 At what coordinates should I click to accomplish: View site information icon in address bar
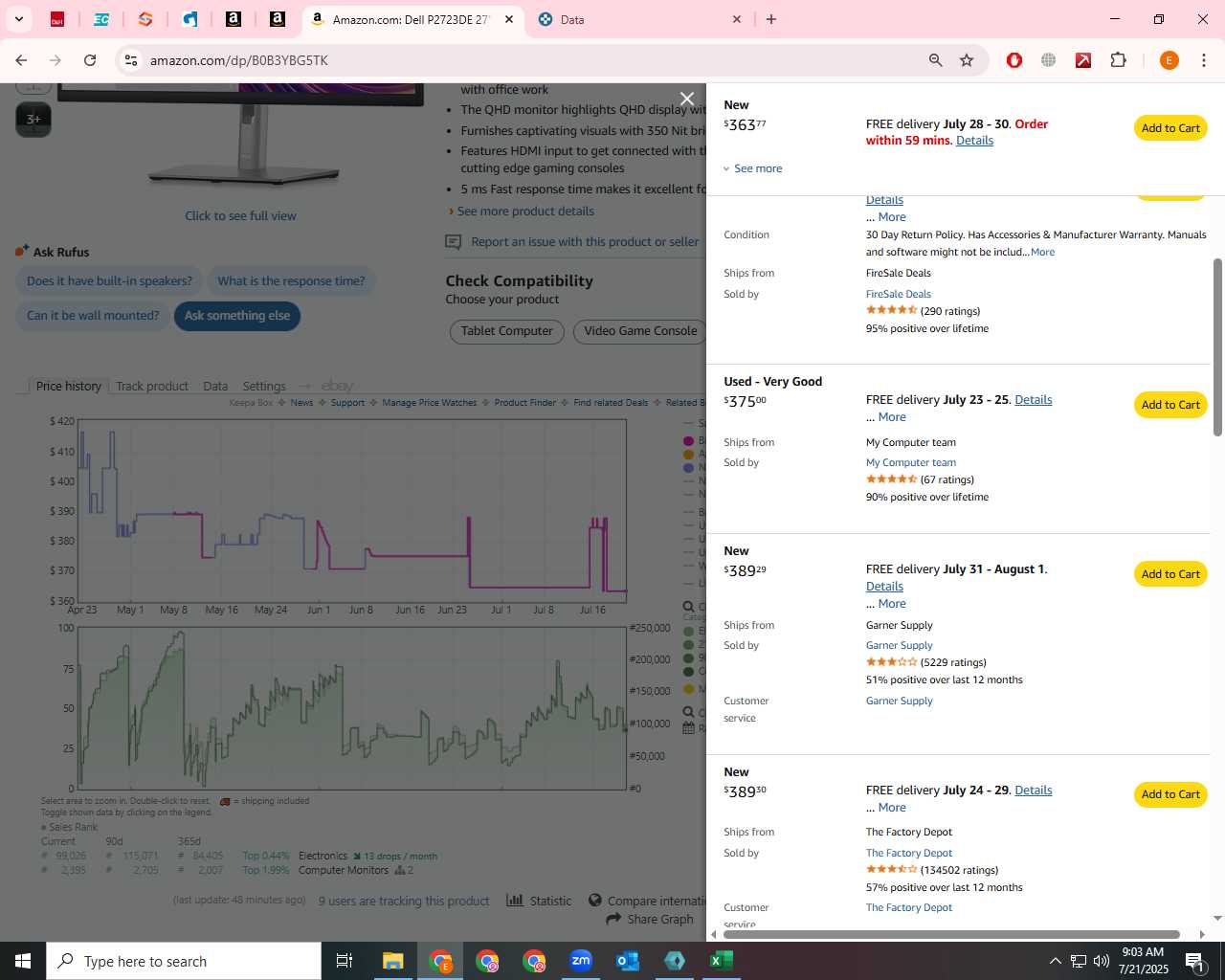click(131, 60)
